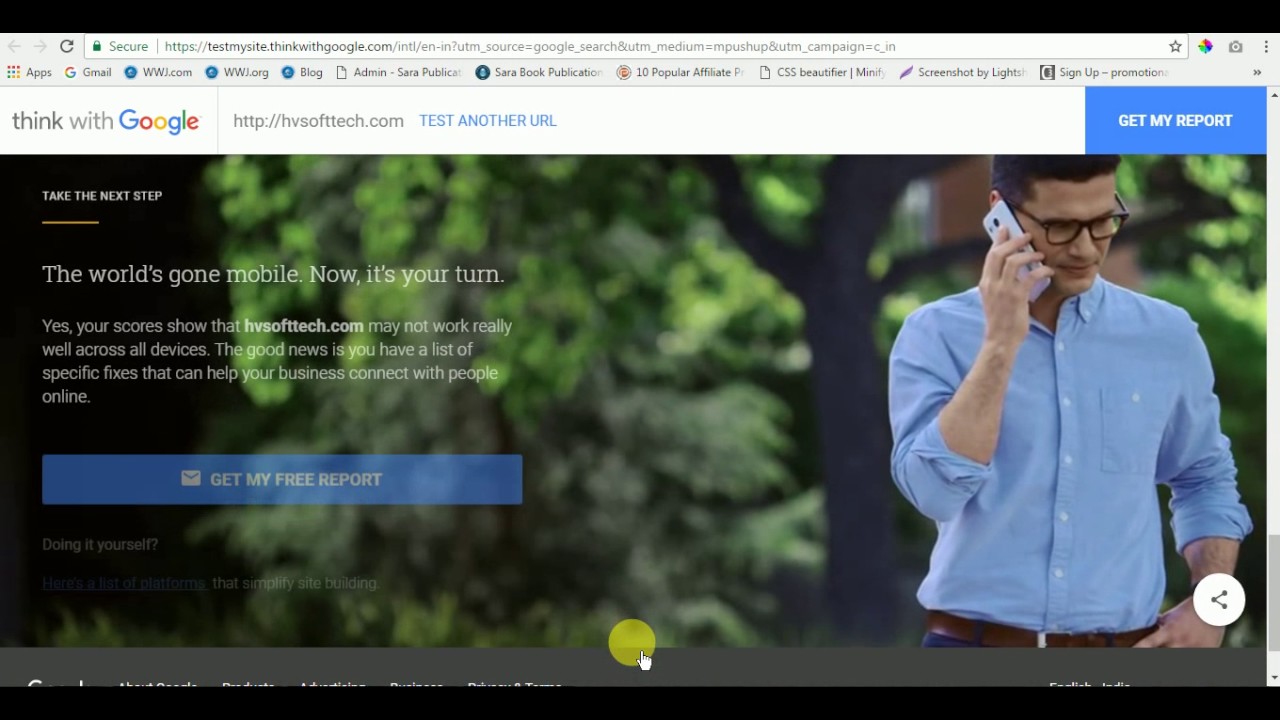Image resolution: width=1280 pixels, height=720 pixels.
Task: Open the CSS beautifier bookmark
Action: [x=822, y=72]
